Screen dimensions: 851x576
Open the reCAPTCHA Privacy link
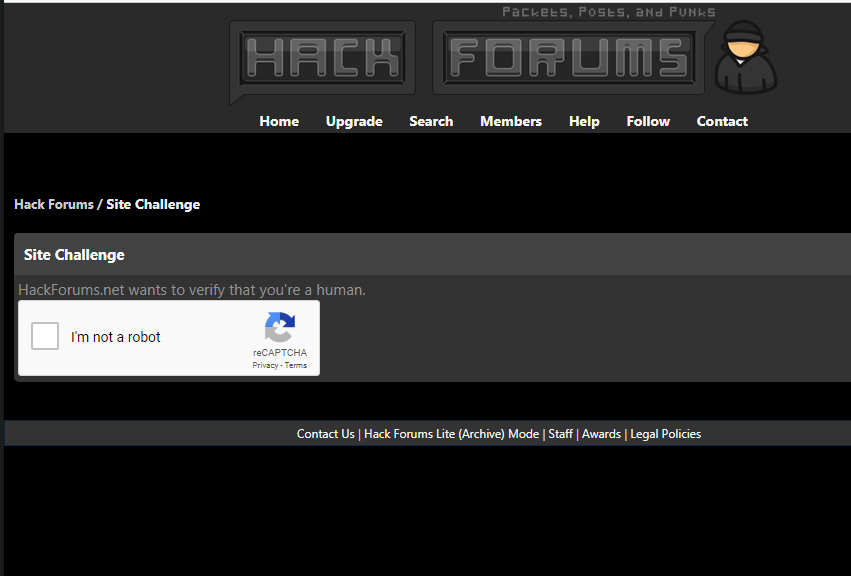(x=265, y=366)
